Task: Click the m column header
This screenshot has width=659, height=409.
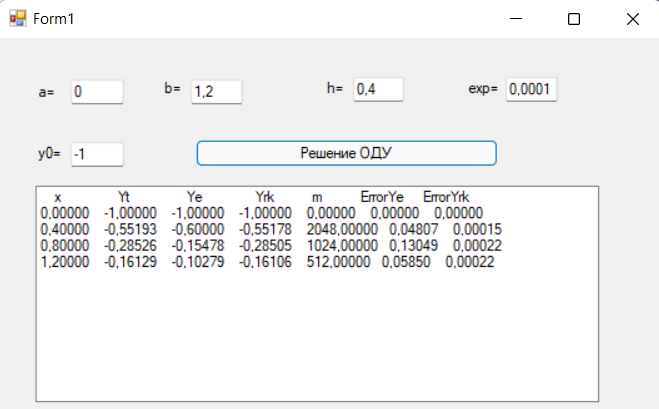Action: click(317, 197)
